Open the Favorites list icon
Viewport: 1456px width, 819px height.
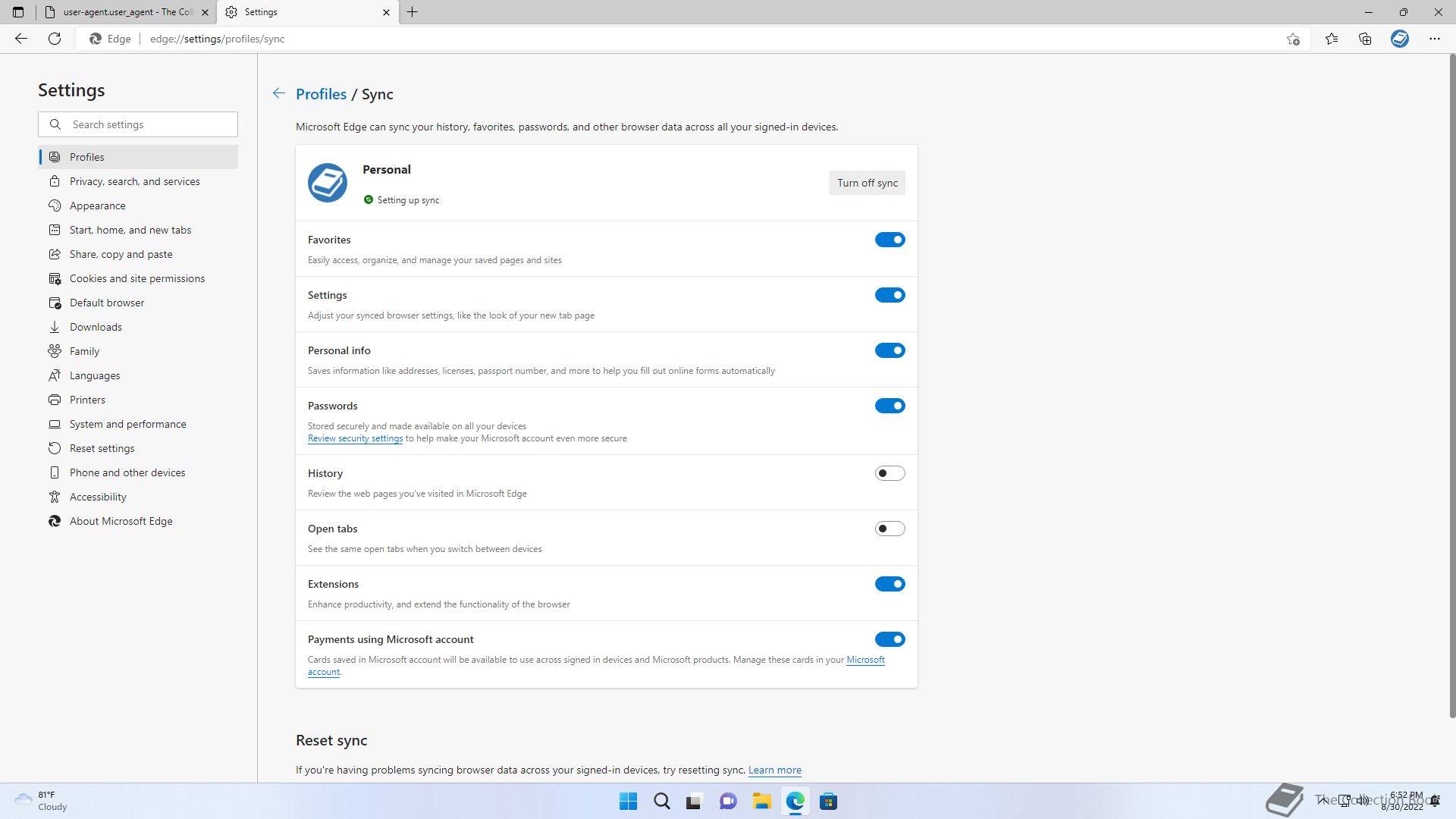[x=1332, y=39]
